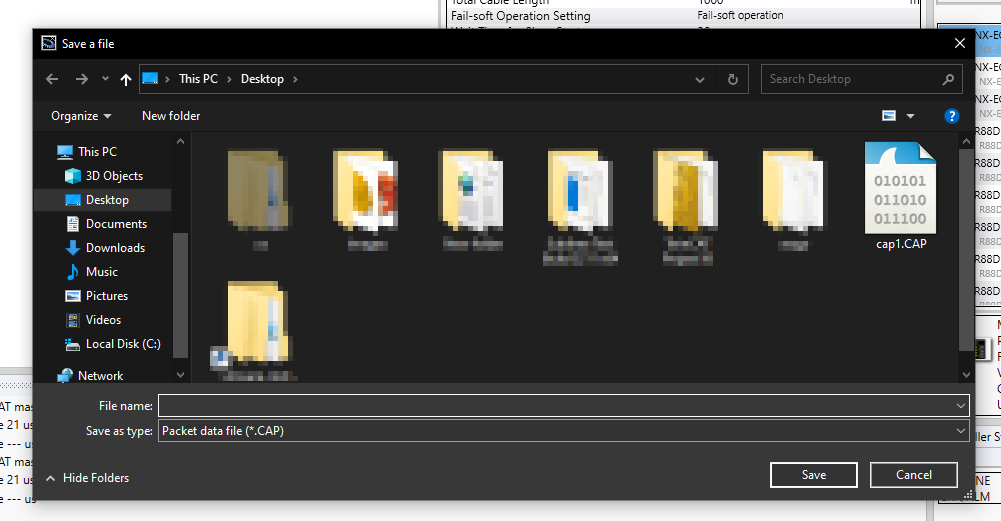Open Videos in navigation pane
1001x521 pixels.
[x=103, y=320]
